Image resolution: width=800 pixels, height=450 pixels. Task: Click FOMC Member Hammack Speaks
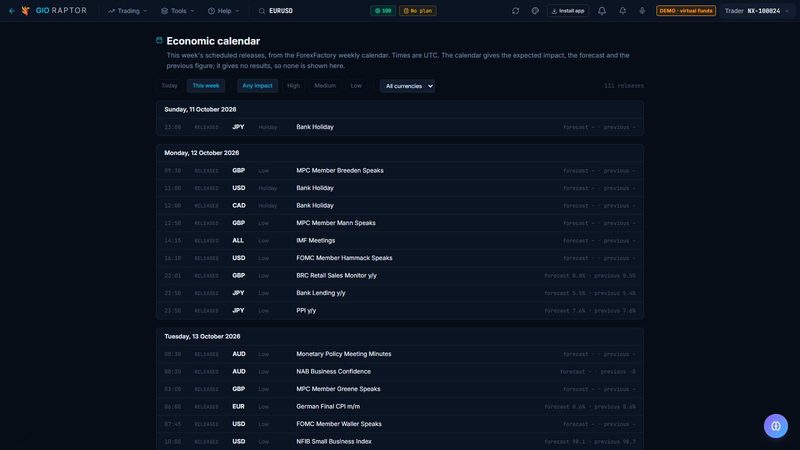[400, 258]
